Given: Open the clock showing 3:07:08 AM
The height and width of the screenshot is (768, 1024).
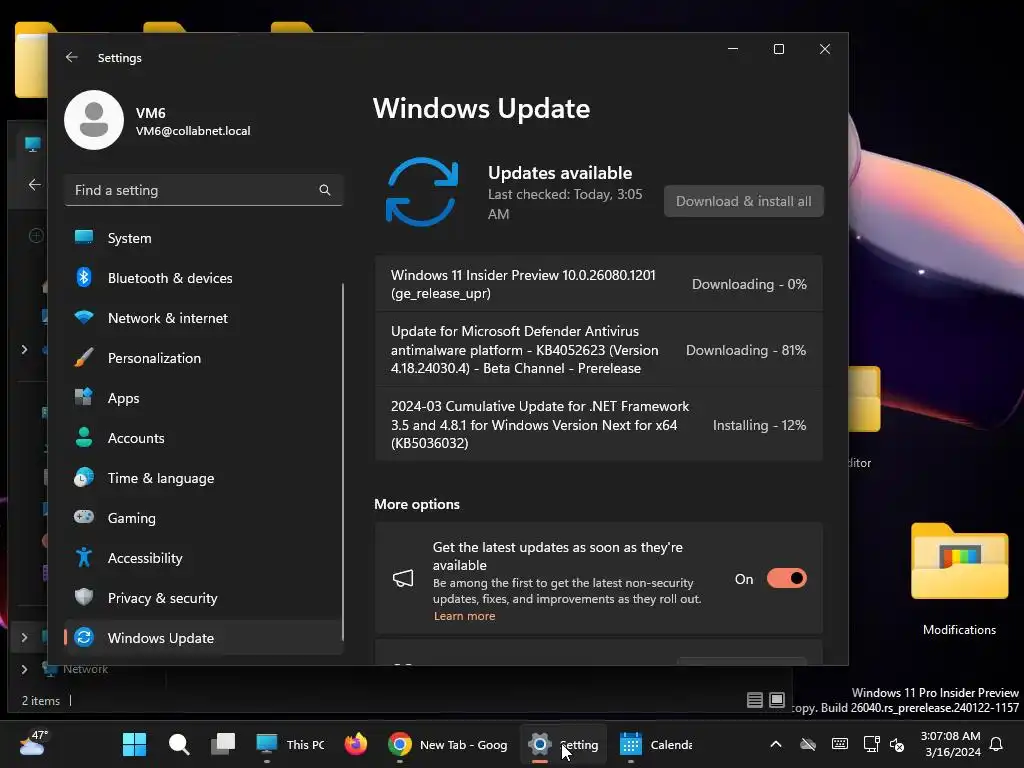Looking at the screenshot, I should (950, 744).
